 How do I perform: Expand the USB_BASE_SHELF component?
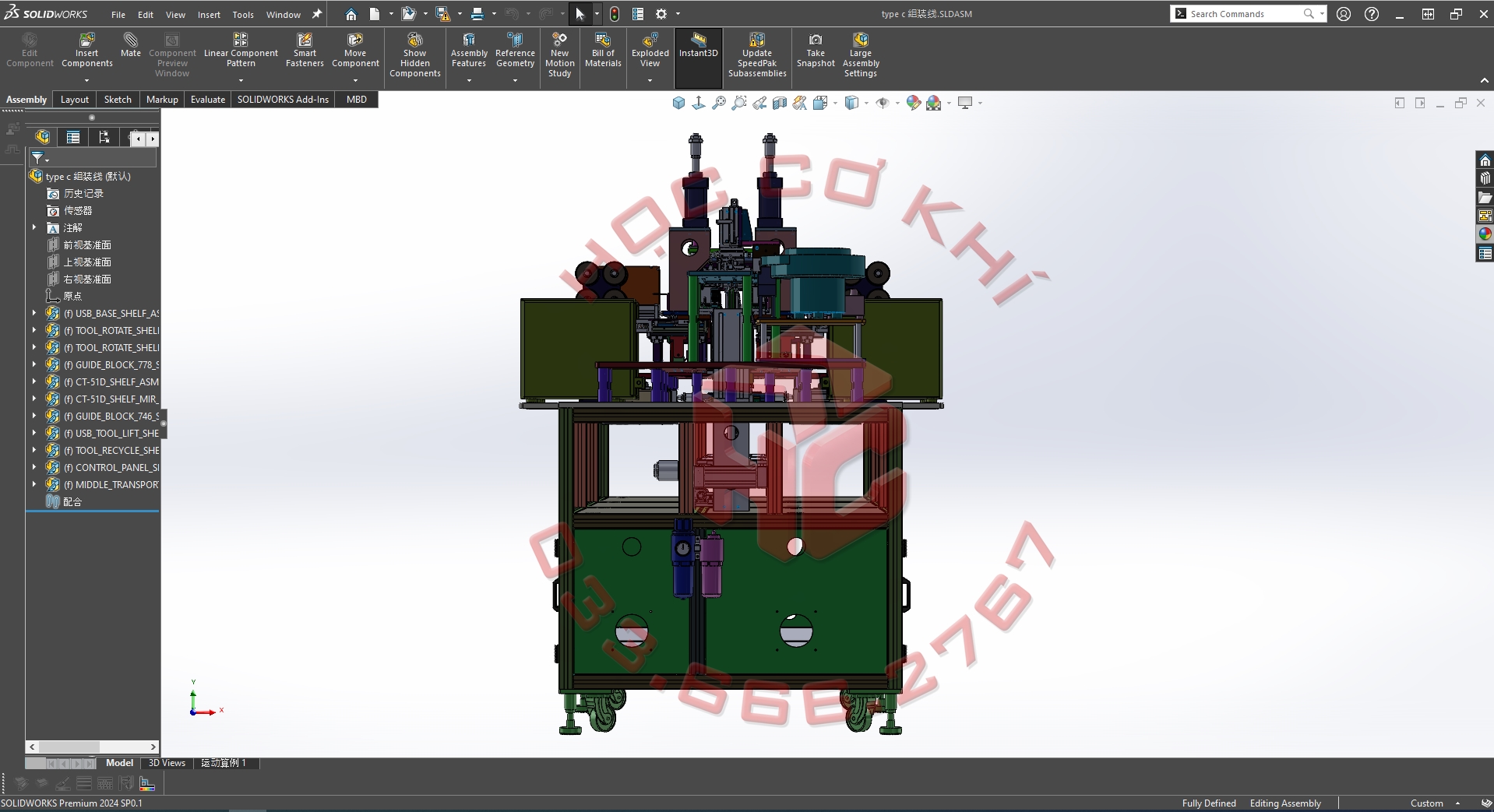click(33, 313)
